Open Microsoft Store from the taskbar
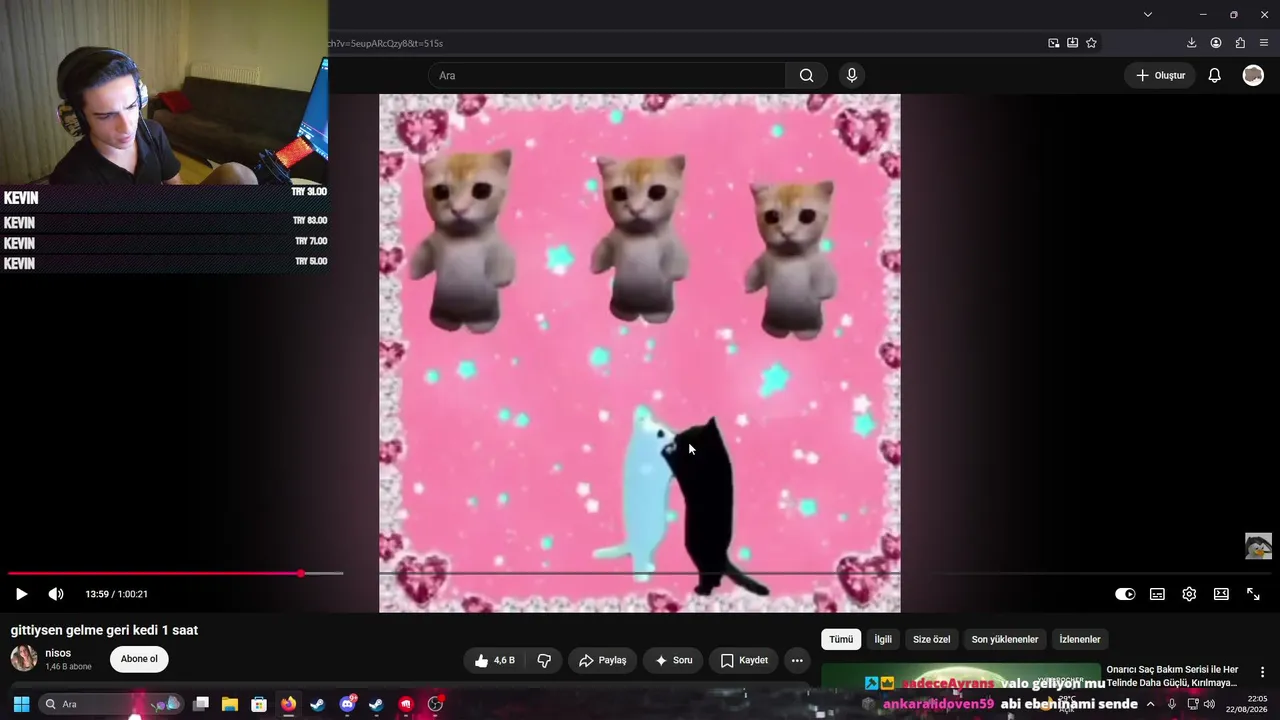Screen dimensions: 1280x720 pyautogui.click(x=259, y=704)
